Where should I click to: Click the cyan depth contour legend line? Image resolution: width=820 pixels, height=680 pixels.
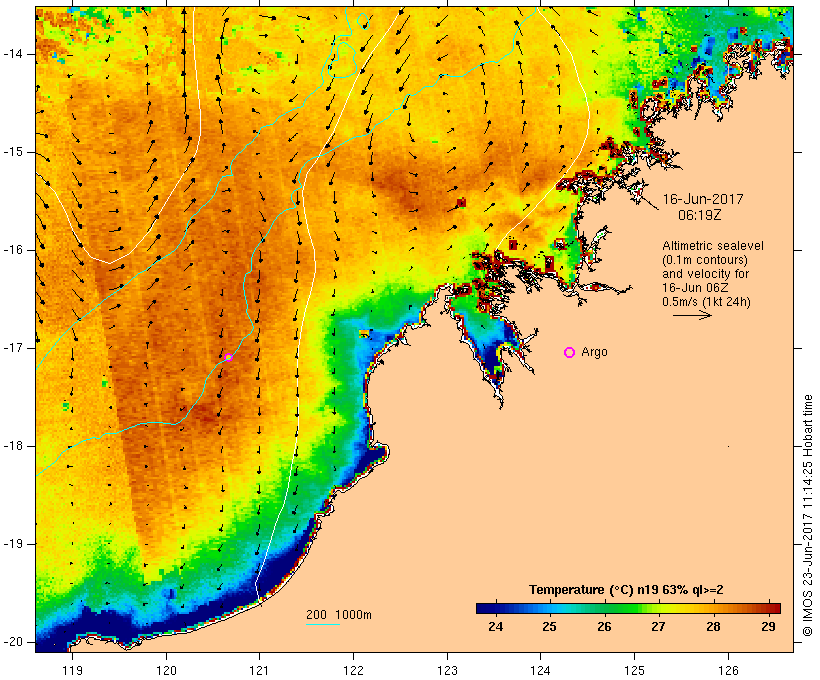[x=323, y=624]
